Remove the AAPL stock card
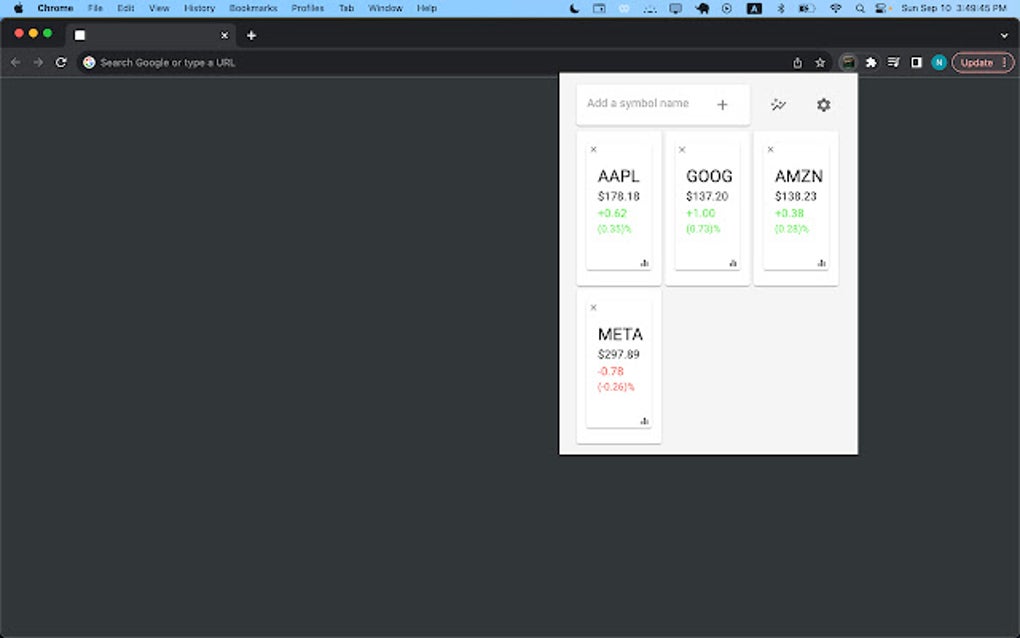The width and height of the screenshot is (1020, 638). pos(593,150)
